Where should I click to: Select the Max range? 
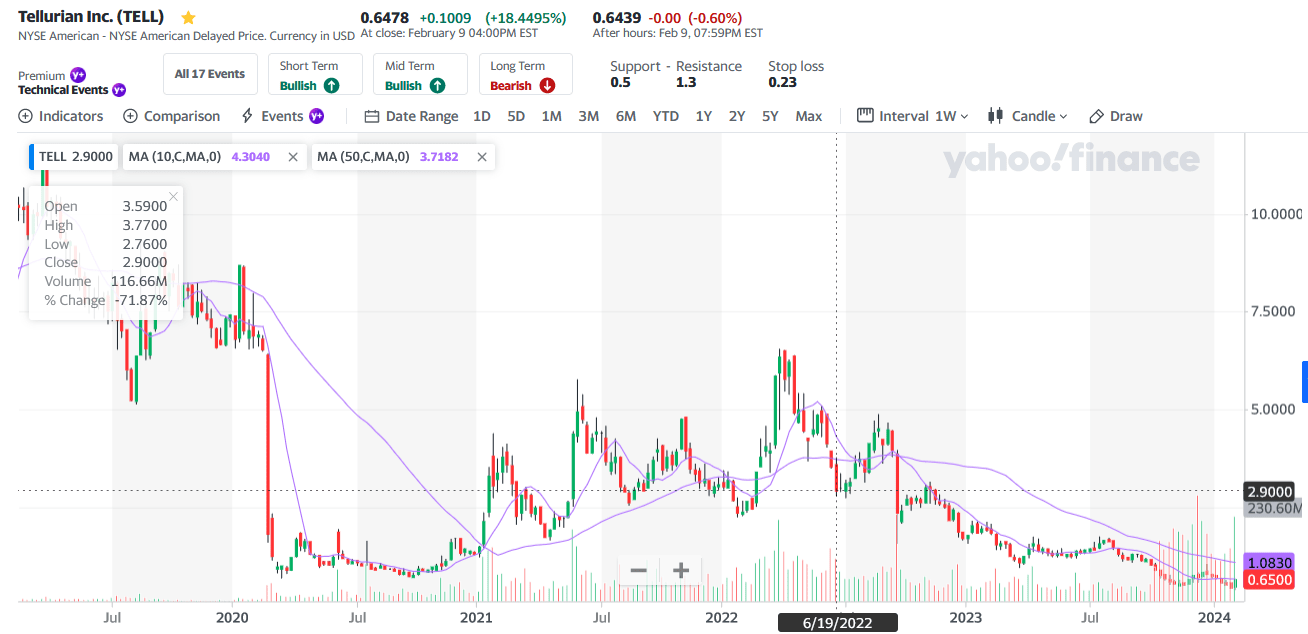click(x=809, y=116)
